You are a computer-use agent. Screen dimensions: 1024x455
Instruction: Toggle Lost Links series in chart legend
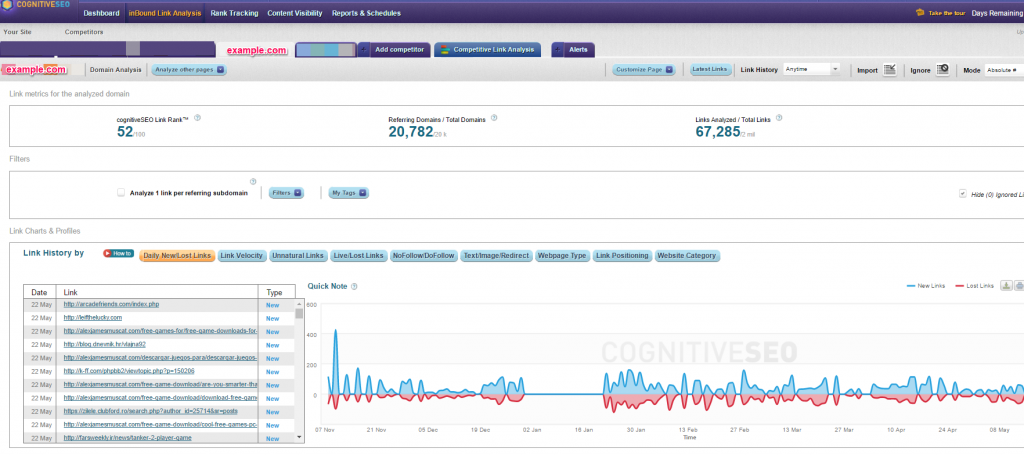pos(974,286)
